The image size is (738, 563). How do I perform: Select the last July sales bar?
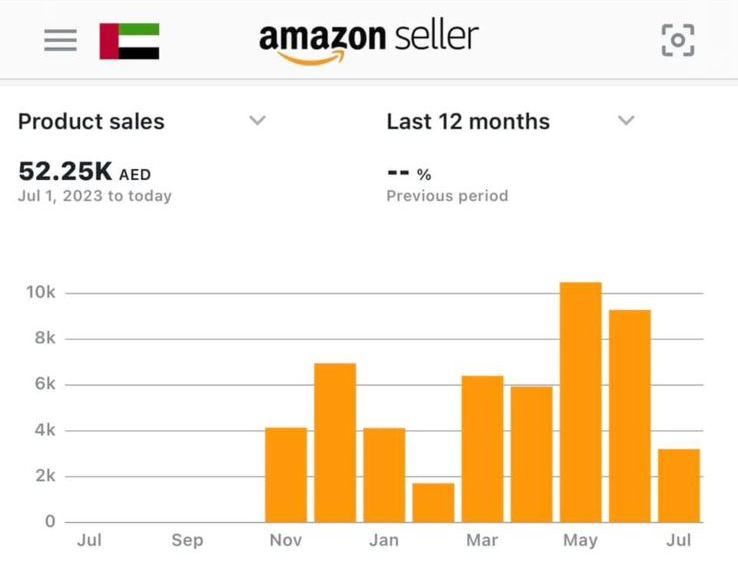click(679, 486)
